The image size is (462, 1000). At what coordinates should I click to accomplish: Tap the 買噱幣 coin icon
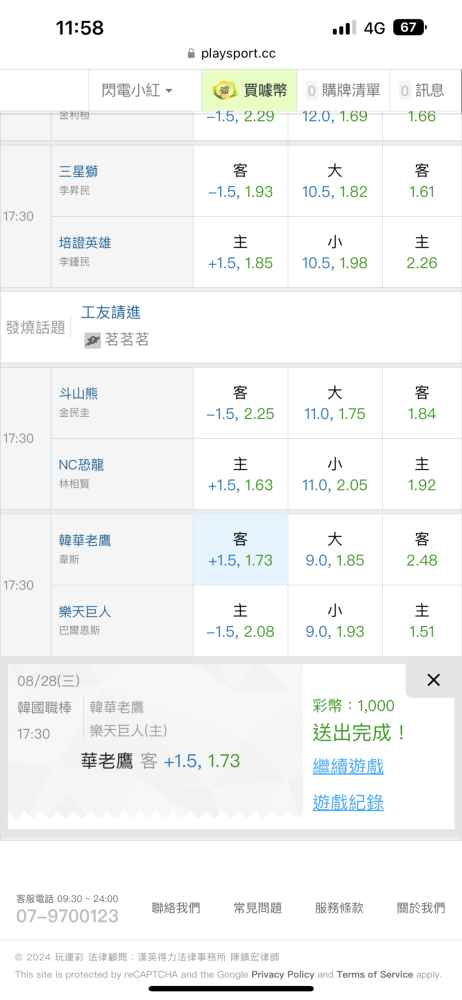point(225,91)
